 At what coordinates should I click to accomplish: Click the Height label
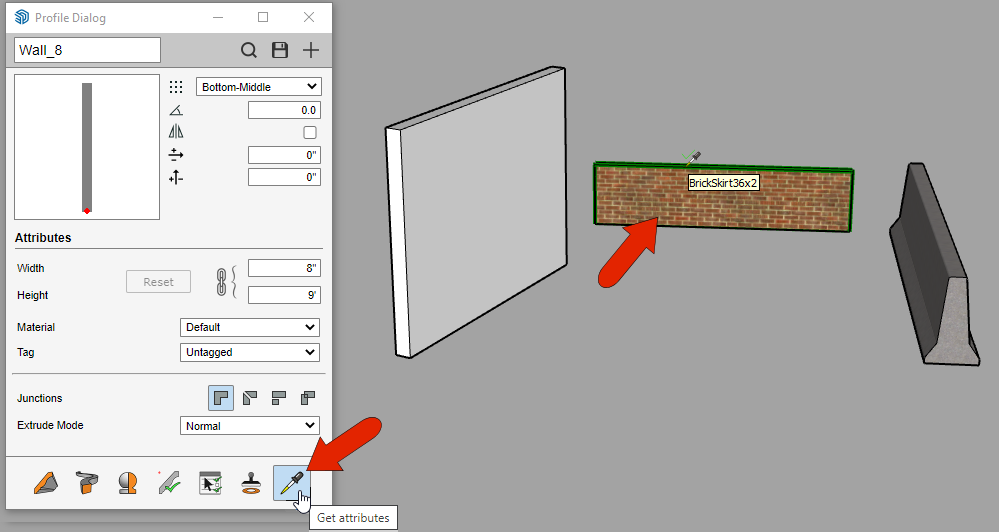[x=32, y=295]
